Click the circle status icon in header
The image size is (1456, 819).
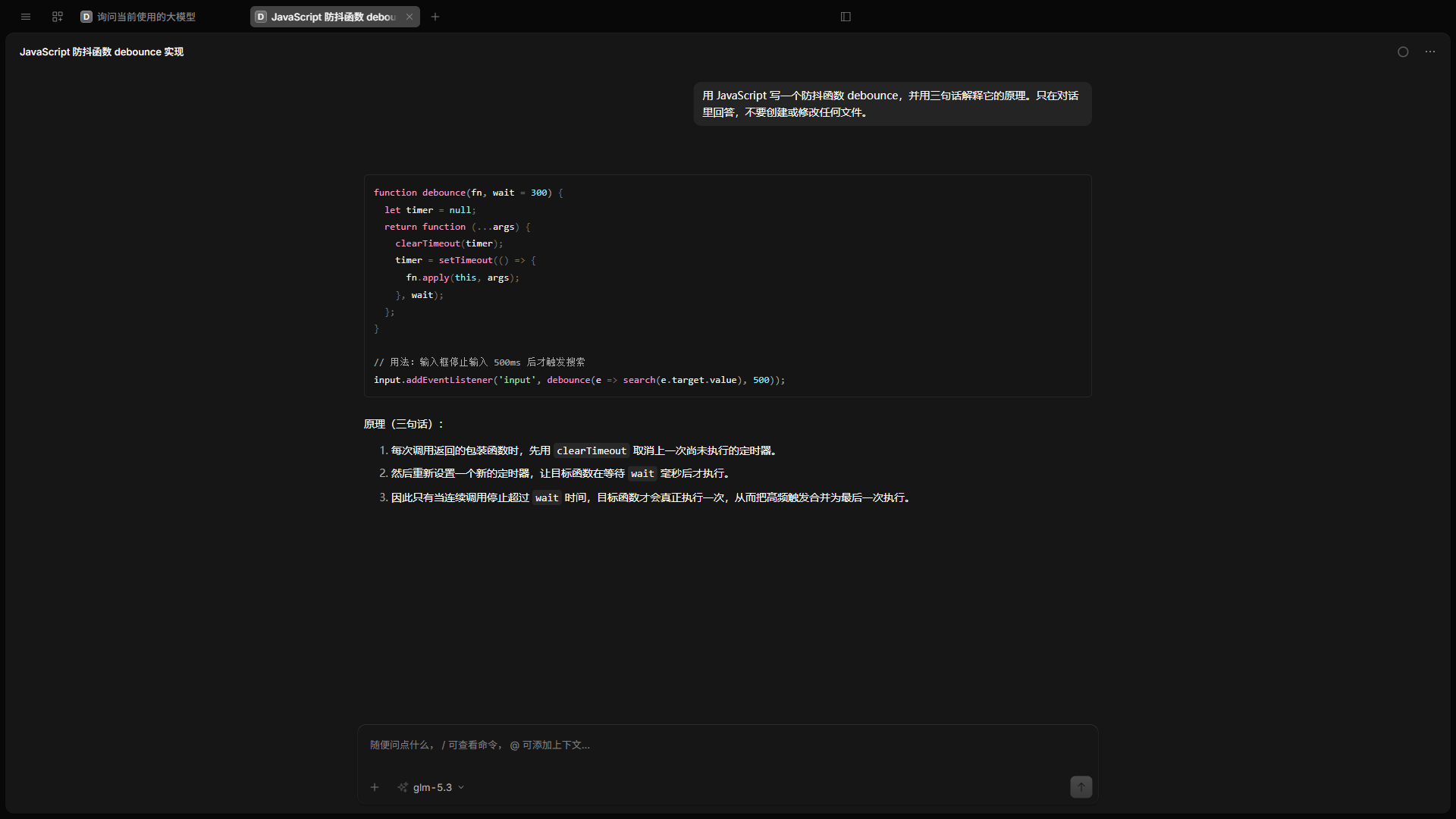[1403, 52]
